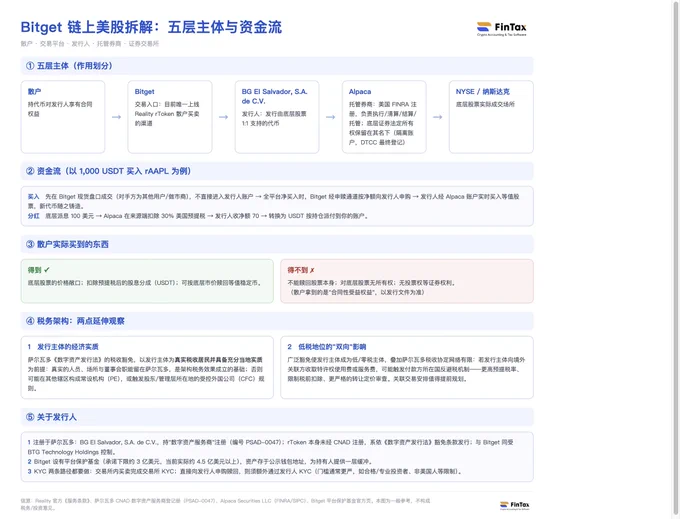This screenshot has width=680, height=519.
Task: Click the red cross mark next to 得不到
Action: 312,270
